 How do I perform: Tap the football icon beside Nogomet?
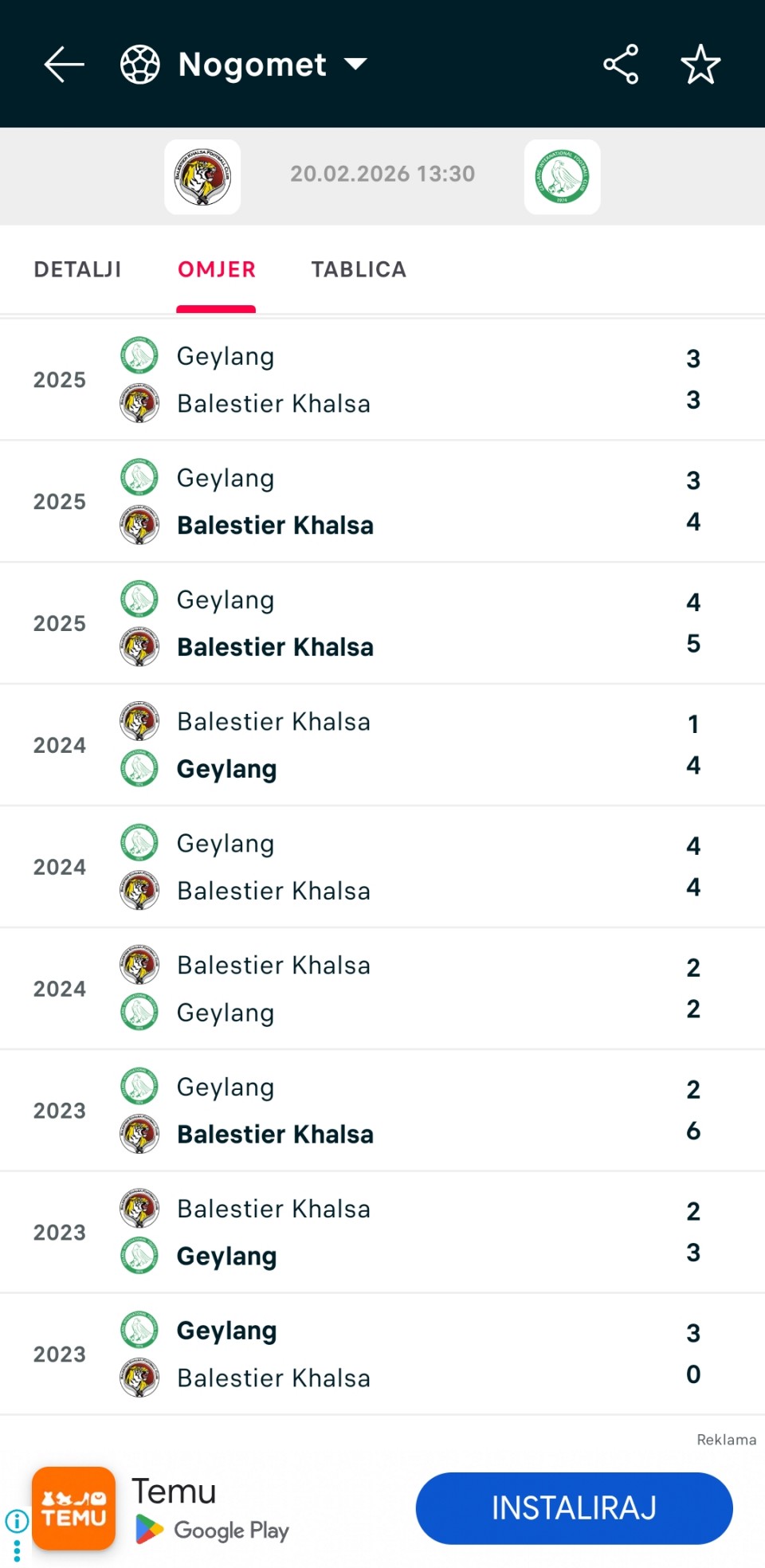click(x=140, y=65)
